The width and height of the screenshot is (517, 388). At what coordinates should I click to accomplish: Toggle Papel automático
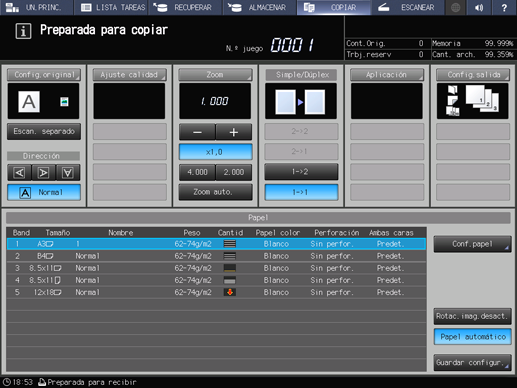pyautogui.click(x=472, y=337)
